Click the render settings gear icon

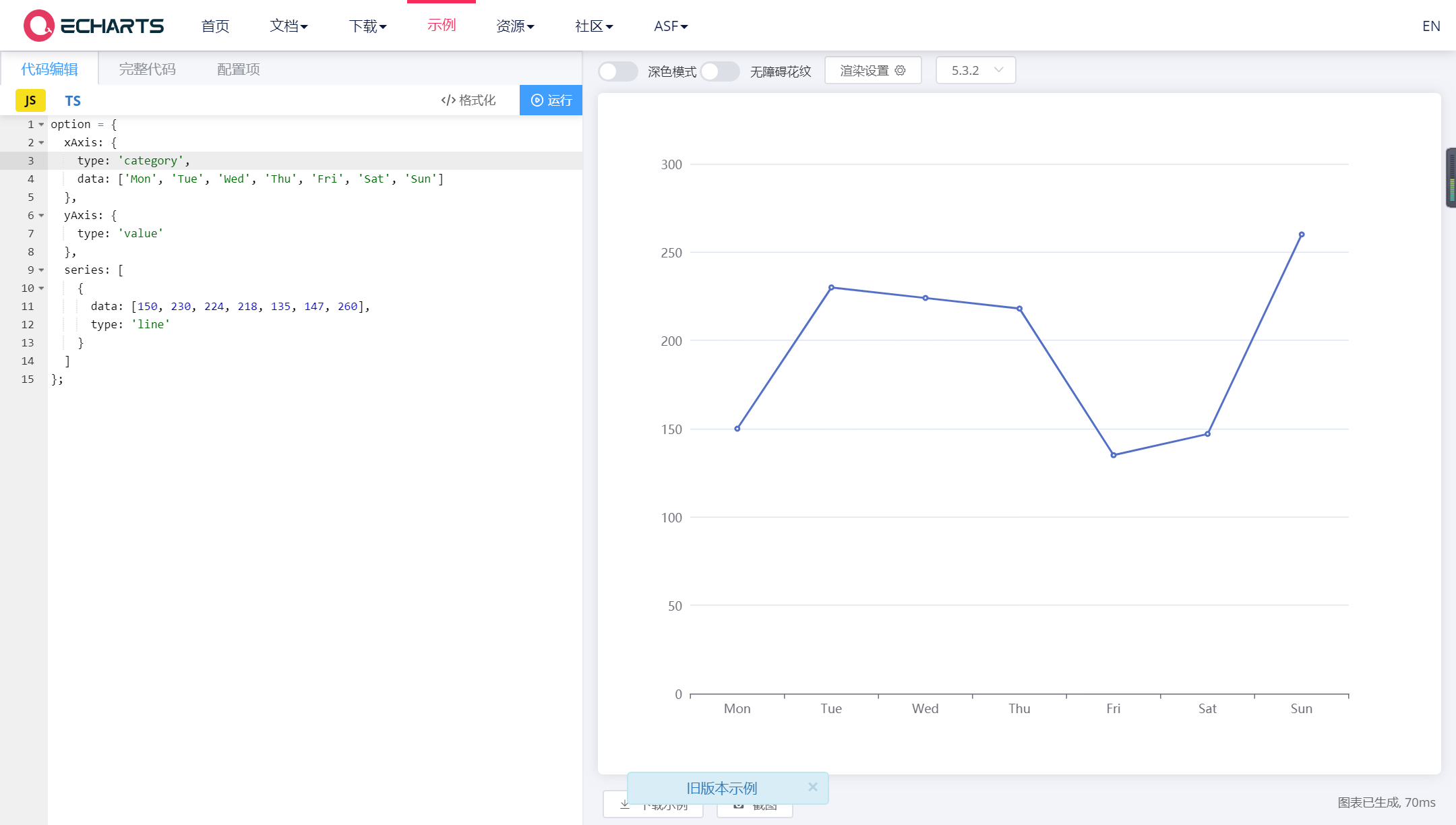tap(900, 70)
